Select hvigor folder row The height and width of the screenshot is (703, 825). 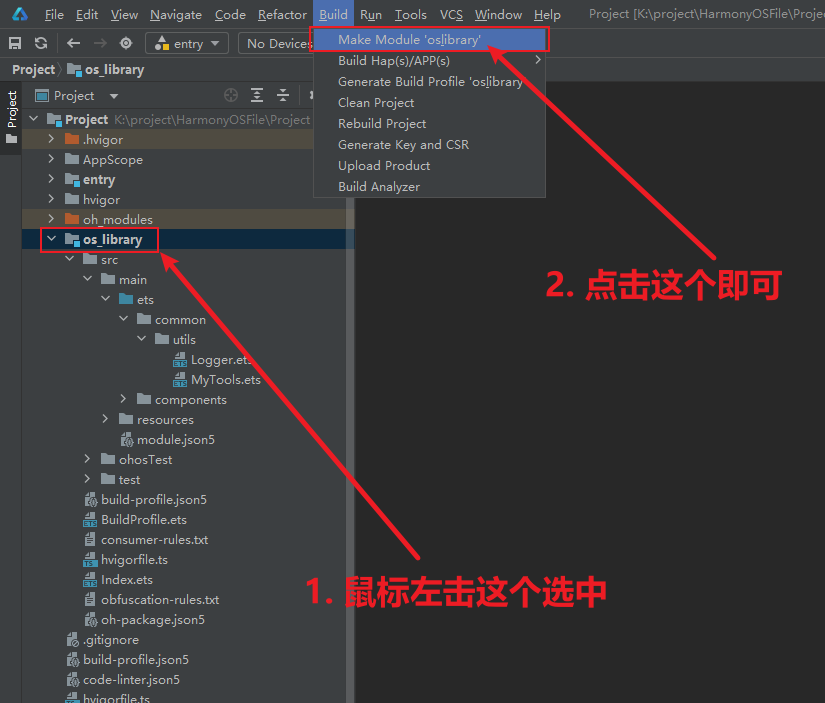188,199
